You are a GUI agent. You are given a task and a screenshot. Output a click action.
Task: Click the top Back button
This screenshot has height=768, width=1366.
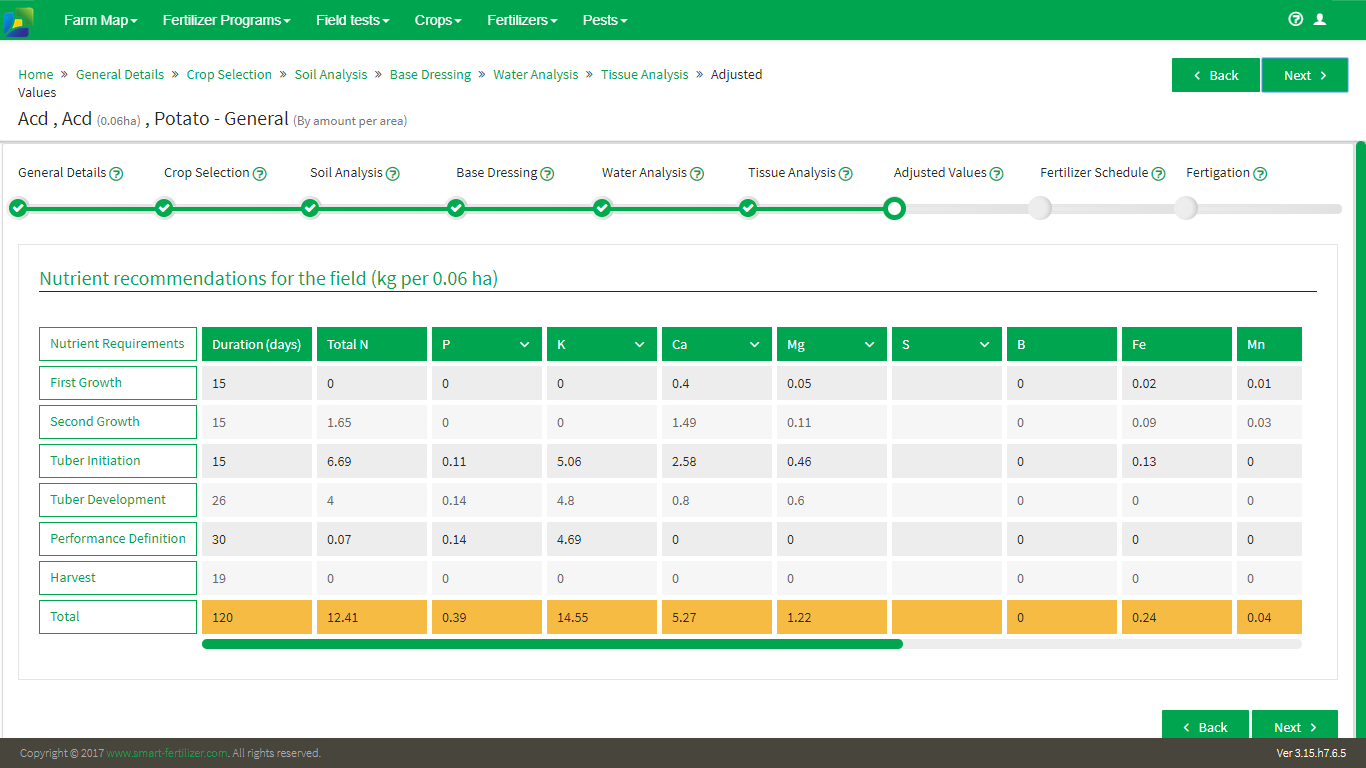point(1216,75)
